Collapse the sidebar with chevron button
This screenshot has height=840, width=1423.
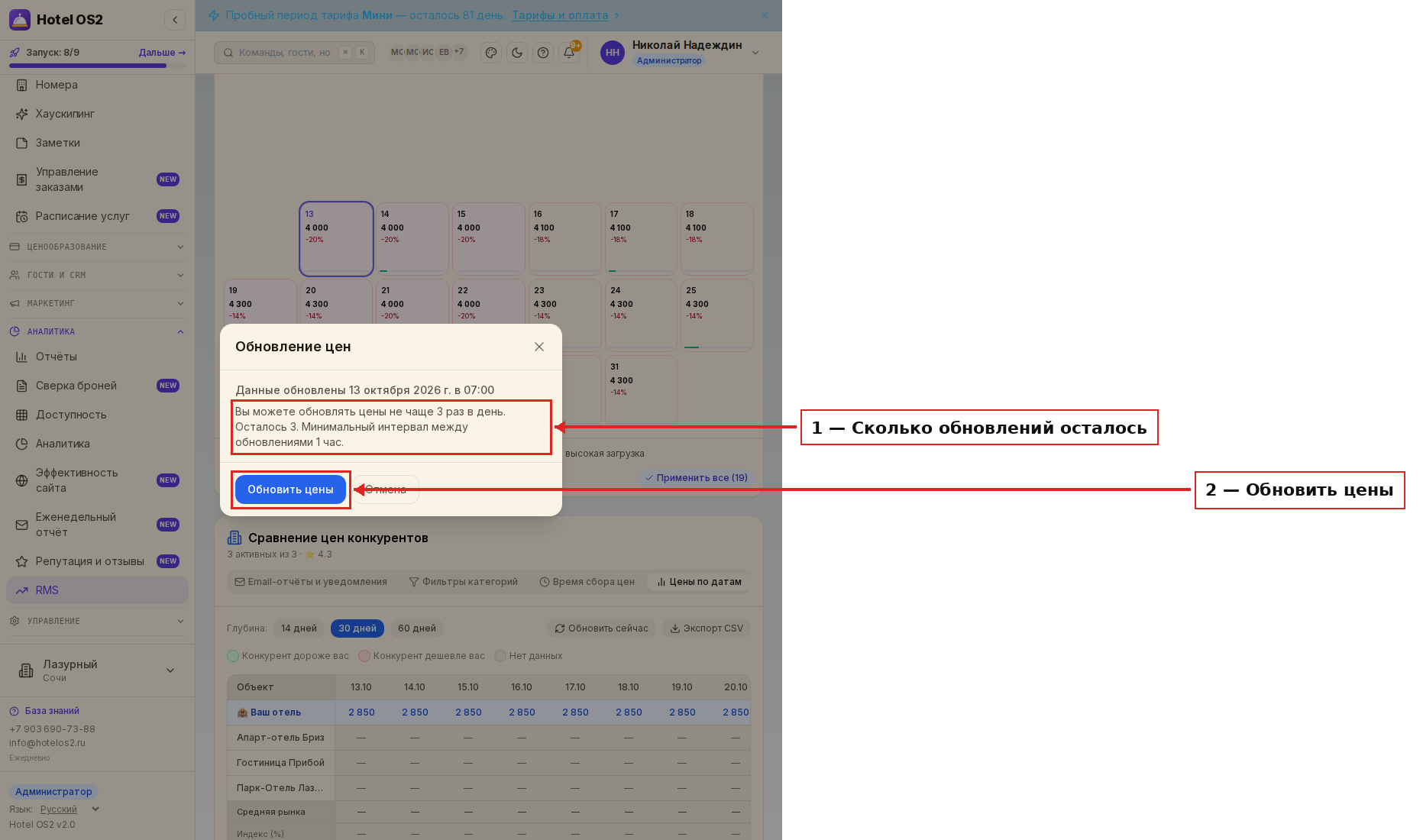pyautogui.click(x=175, y=20)
